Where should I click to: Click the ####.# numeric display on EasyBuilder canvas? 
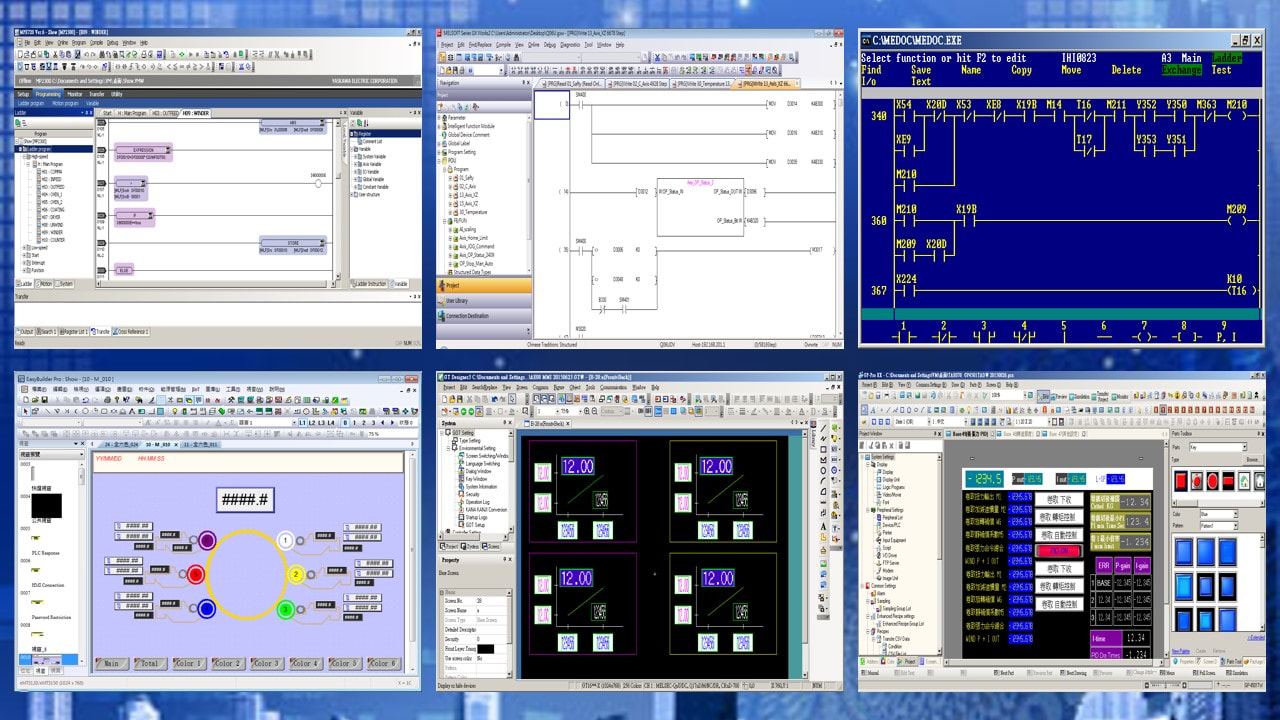click(x=245, y=500)
